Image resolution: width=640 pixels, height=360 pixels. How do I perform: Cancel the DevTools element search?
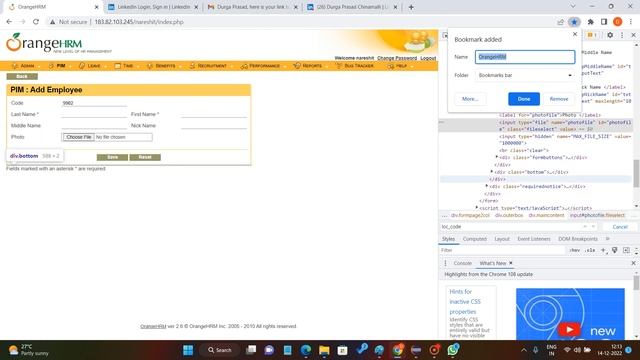[620, 227]
